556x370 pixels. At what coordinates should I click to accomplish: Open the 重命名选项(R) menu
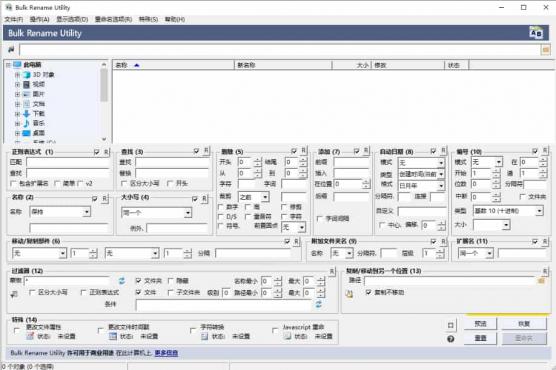coord(113,19)
